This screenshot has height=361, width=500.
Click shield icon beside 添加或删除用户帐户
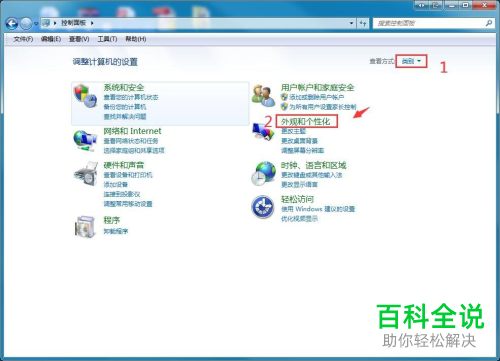coord(284,97)
